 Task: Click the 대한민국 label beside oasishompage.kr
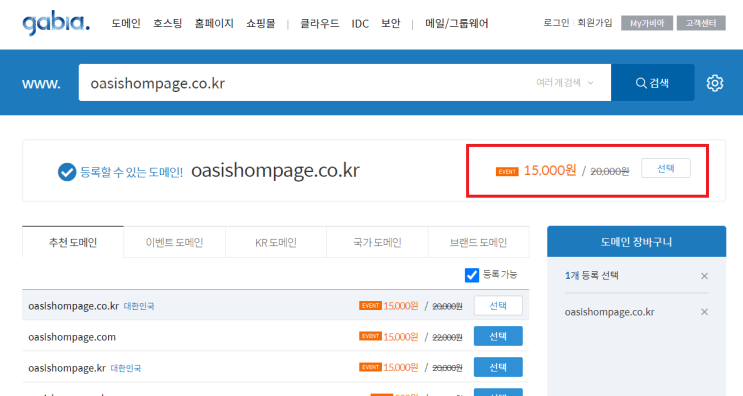click(126, 368)
